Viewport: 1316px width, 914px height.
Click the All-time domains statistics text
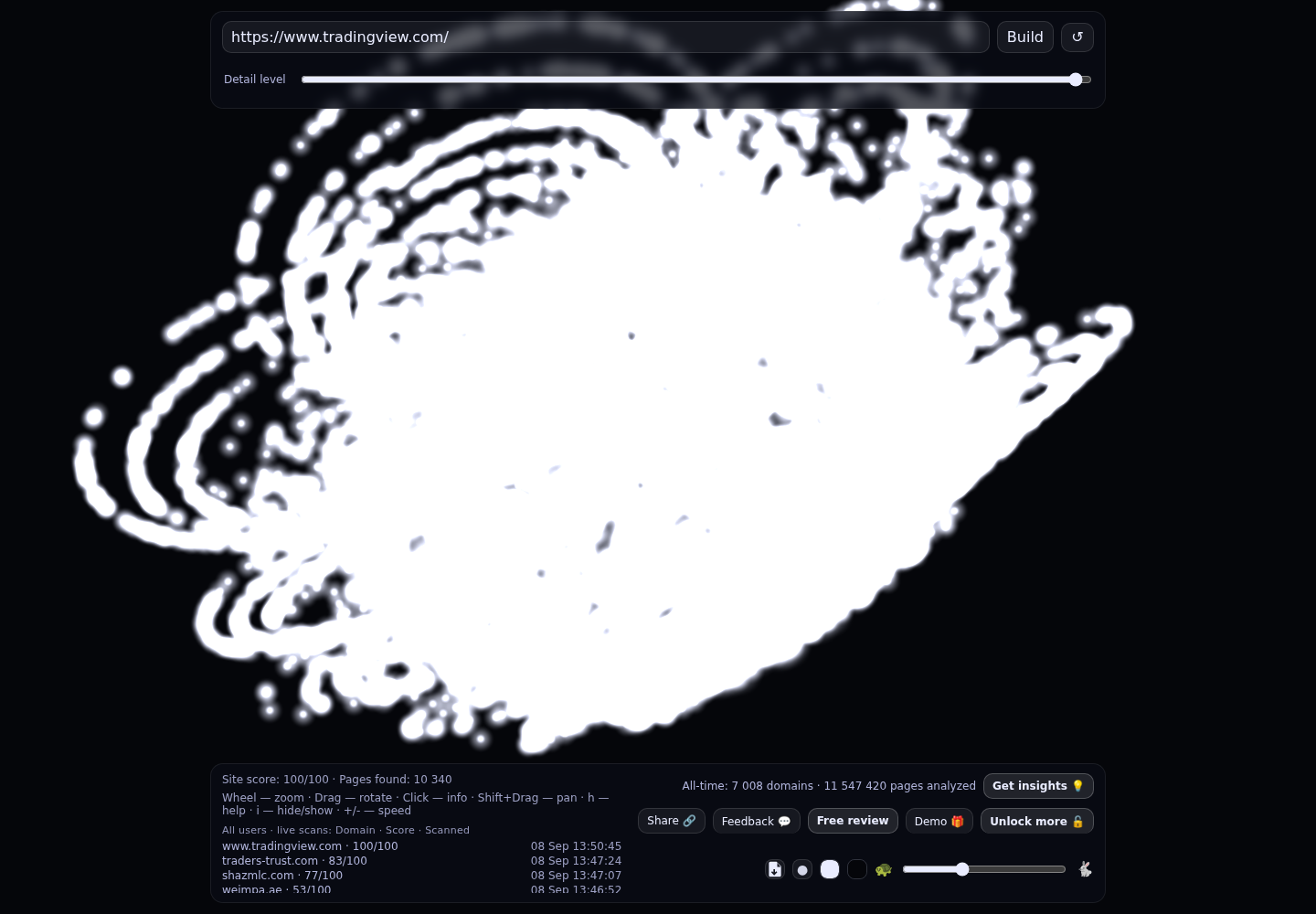tap(829, 786)
